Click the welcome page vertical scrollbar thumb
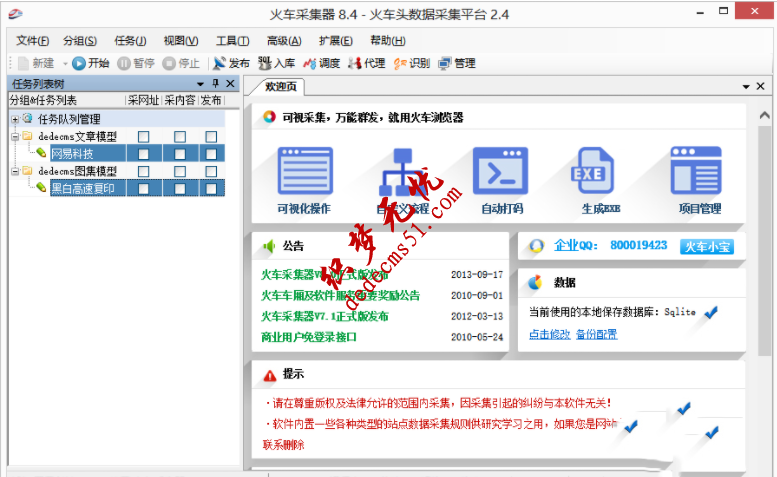 tap(765, 240)
